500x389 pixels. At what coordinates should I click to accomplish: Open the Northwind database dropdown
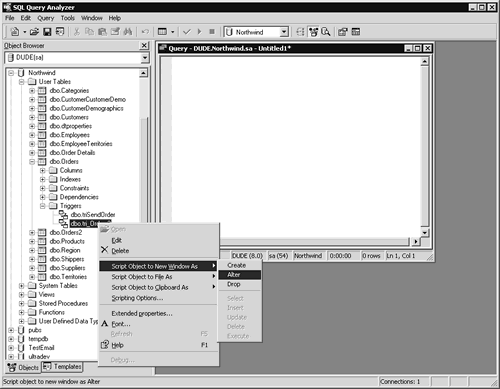point(284,32)
